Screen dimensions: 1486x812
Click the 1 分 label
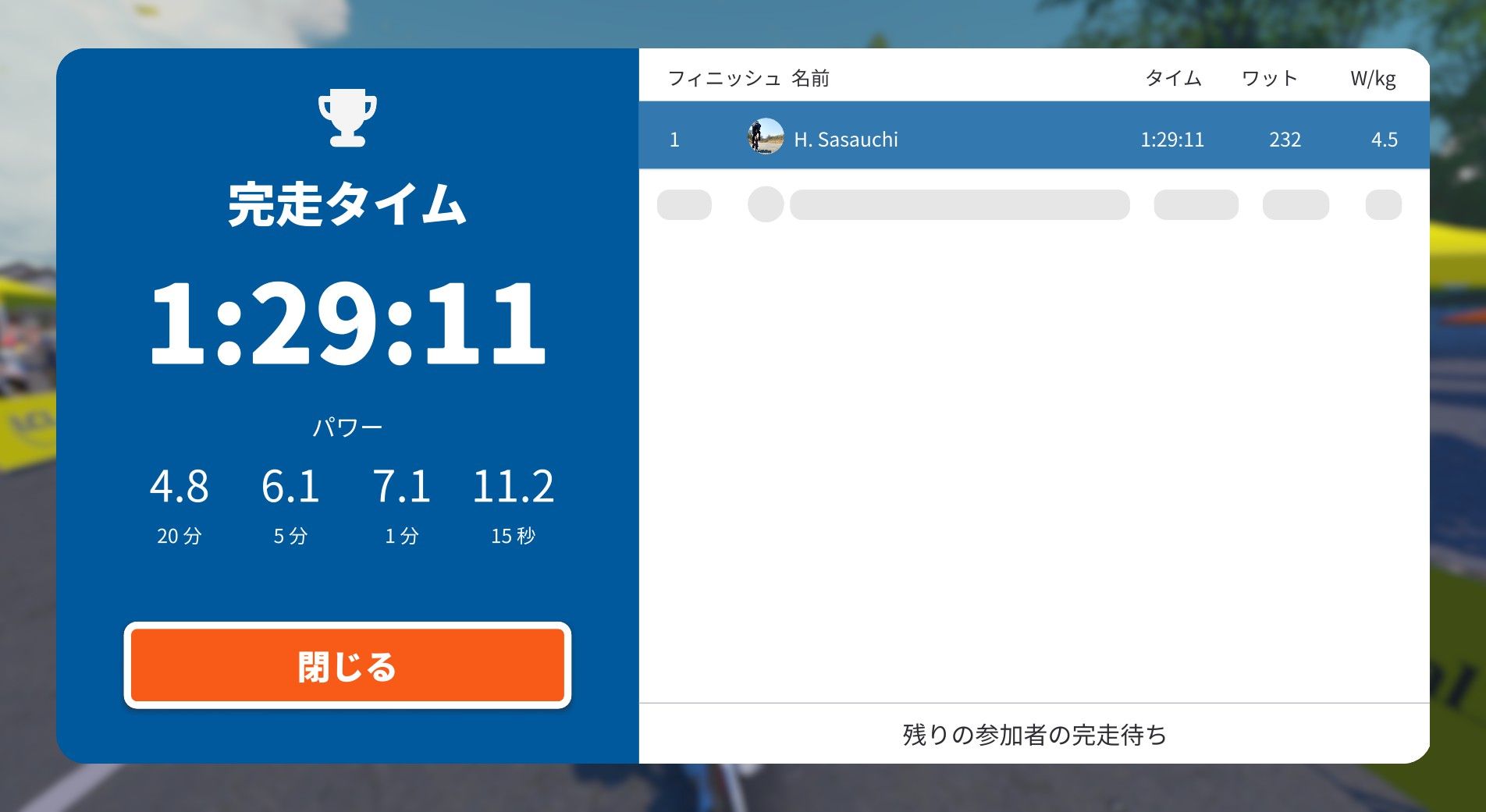pyautogui.click(x=401, y=536)
